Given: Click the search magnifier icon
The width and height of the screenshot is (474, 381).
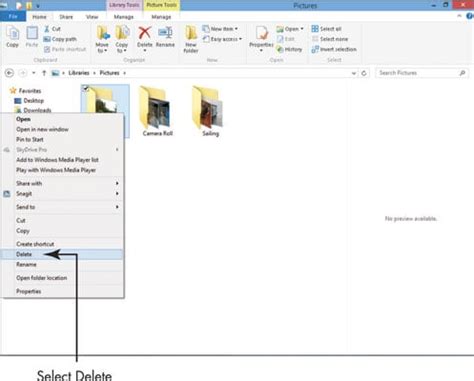Looking at the screenshot, I should 462,73.
